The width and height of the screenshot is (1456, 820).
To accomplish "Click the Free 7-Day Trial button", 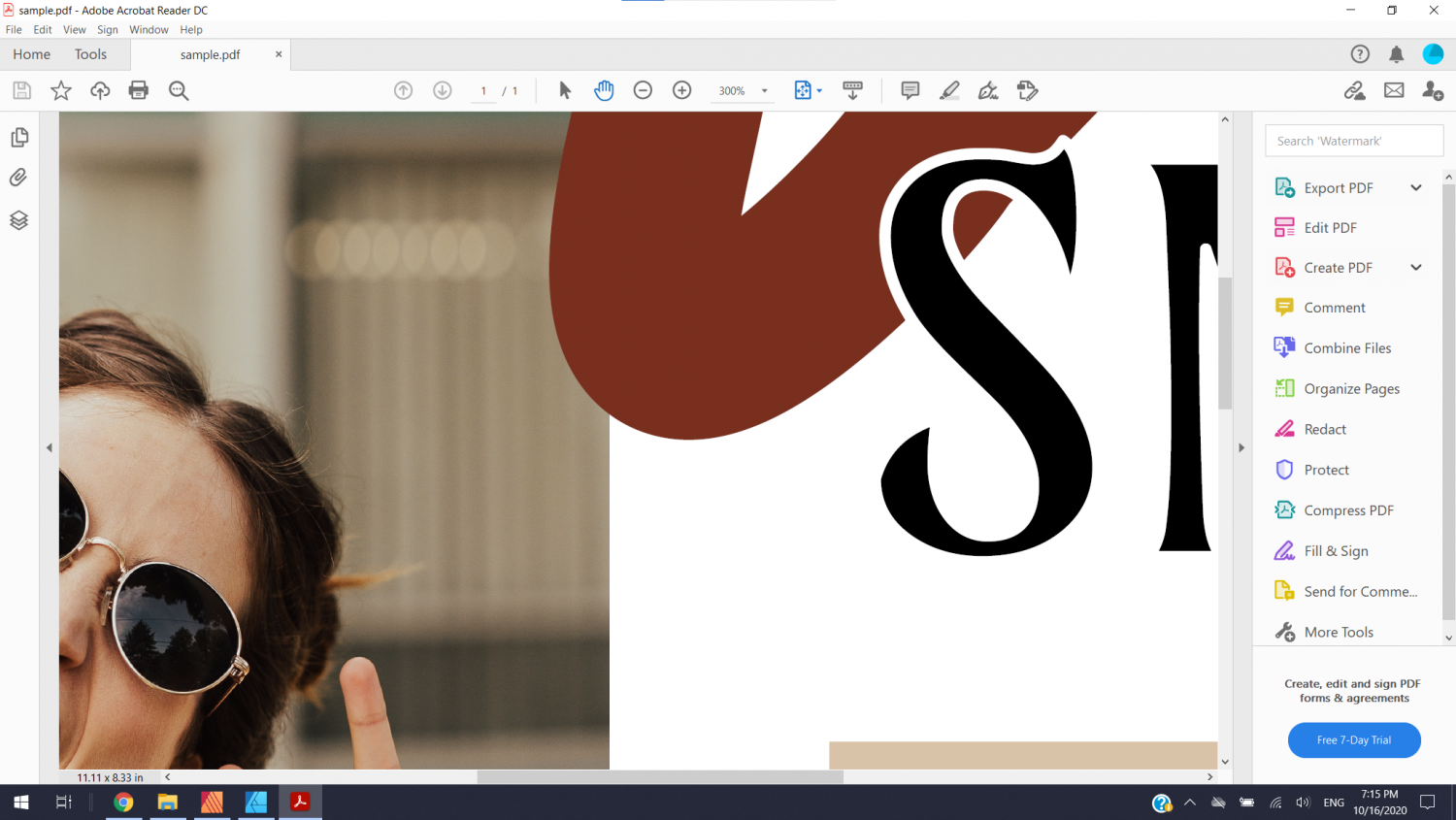I will coord(1354,739).
